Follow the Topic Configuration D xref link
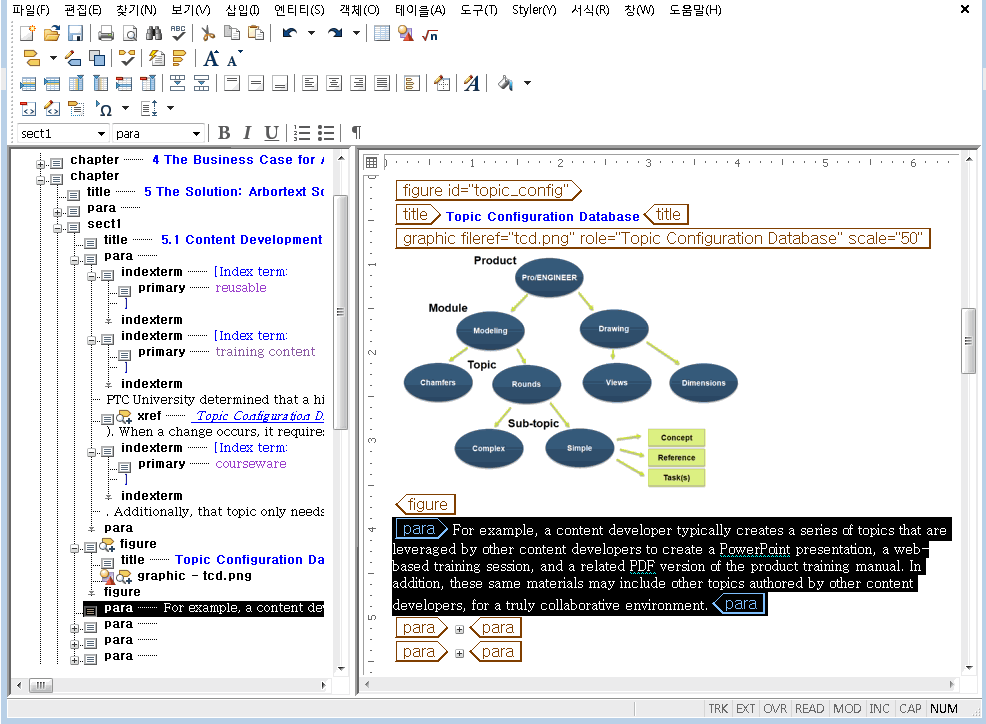 [260, 416]
